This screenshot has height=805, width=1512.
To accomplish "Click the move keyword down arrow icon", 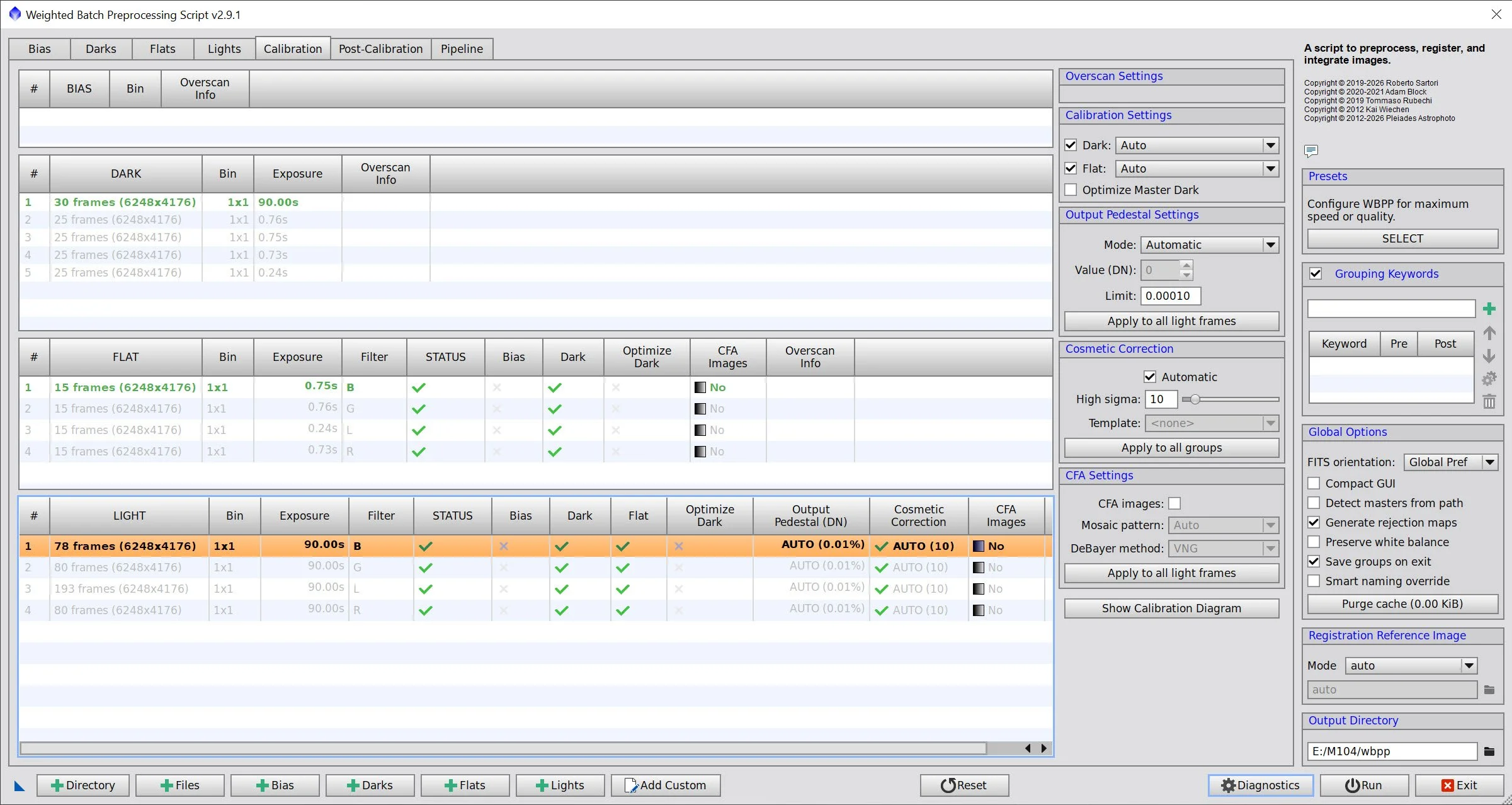I will pos(1489,356).
